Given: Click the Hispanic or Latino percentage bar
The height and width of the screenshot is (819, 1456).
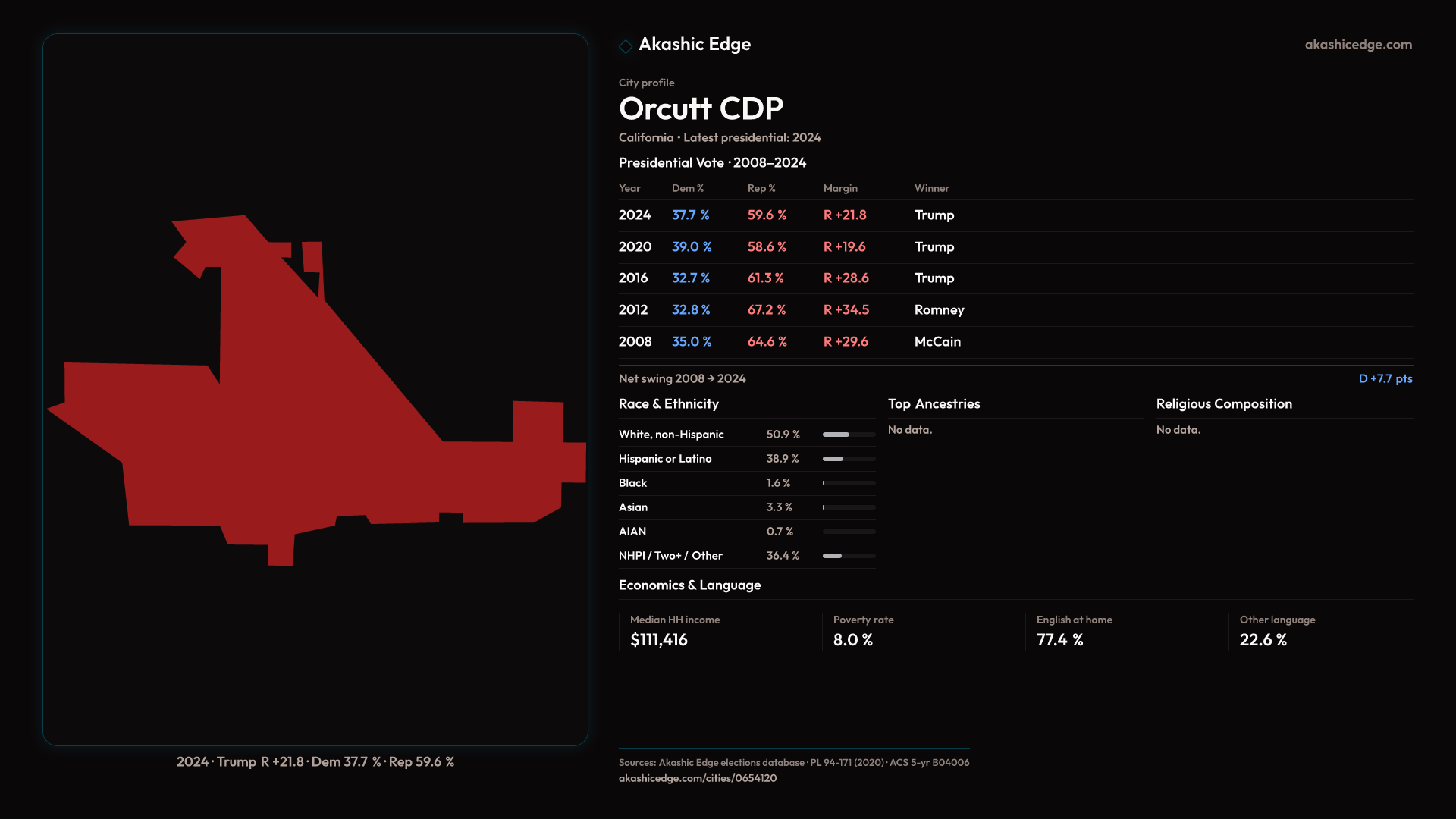Looking at the screenshot, I should (848, 459).
